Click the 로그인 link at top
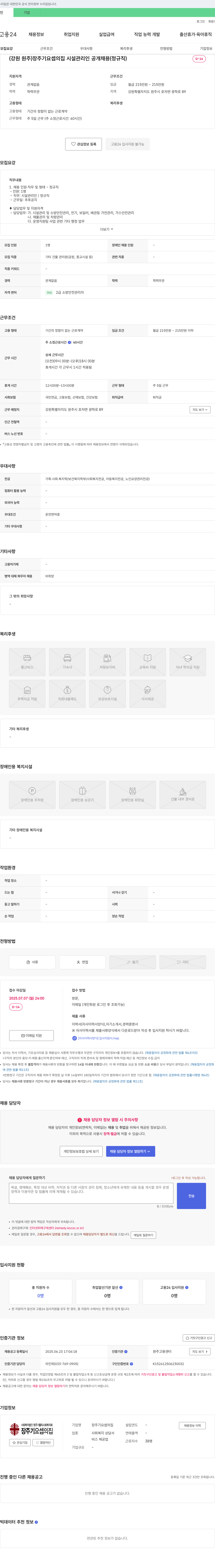Image resolution: width=215 pixels, height=1568 pixels. click(200, 21)
